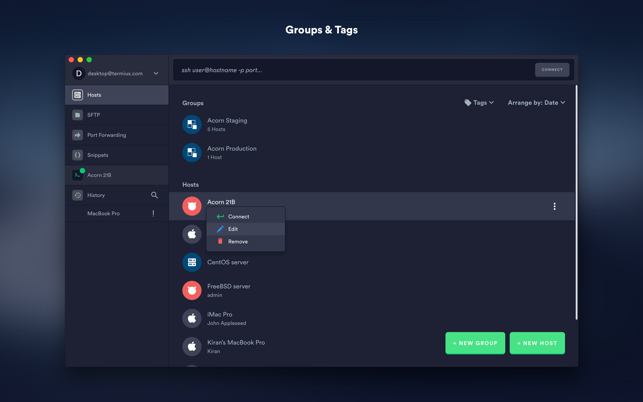Expand the Arrange by Date dropdown
Screen dimensions: 643x402
(536, 103)
